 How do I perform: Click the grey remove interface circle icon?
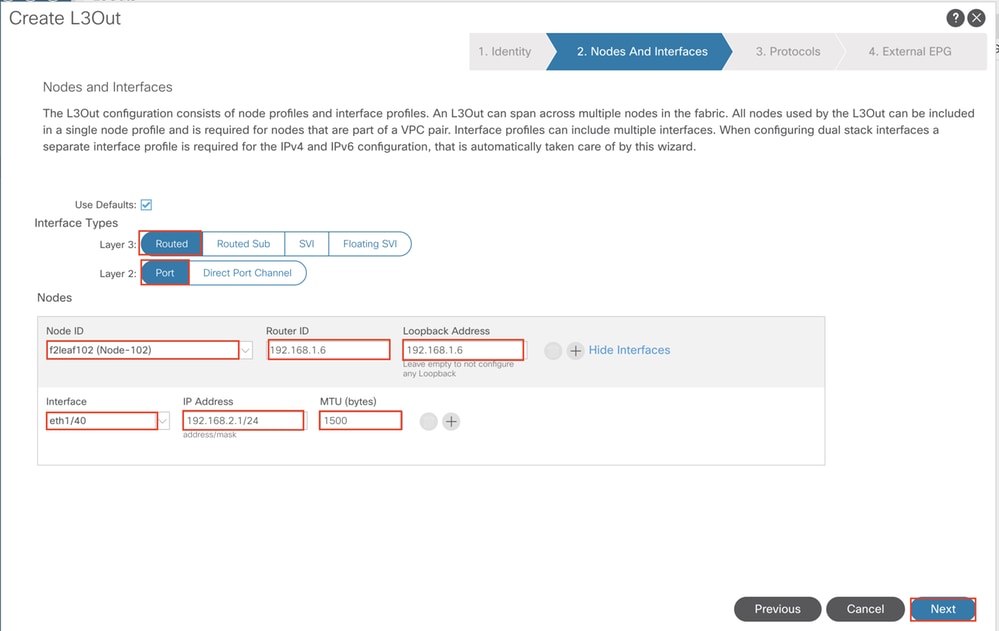429,422
